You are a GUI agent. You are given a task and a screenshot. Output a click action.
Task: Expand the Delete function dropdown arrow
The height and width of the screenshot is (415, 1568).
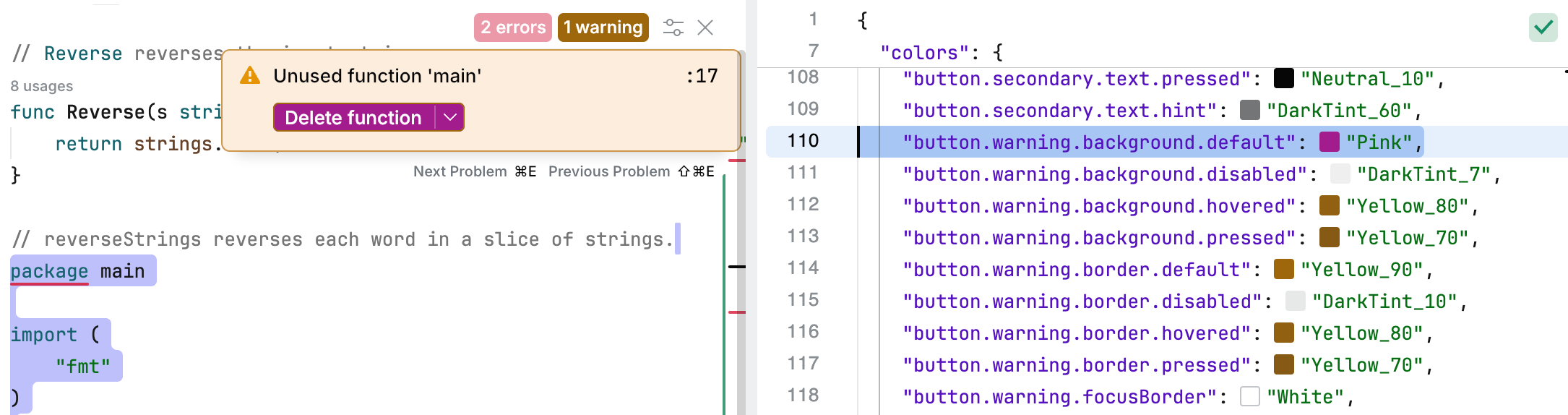click(x=450, y=117)
